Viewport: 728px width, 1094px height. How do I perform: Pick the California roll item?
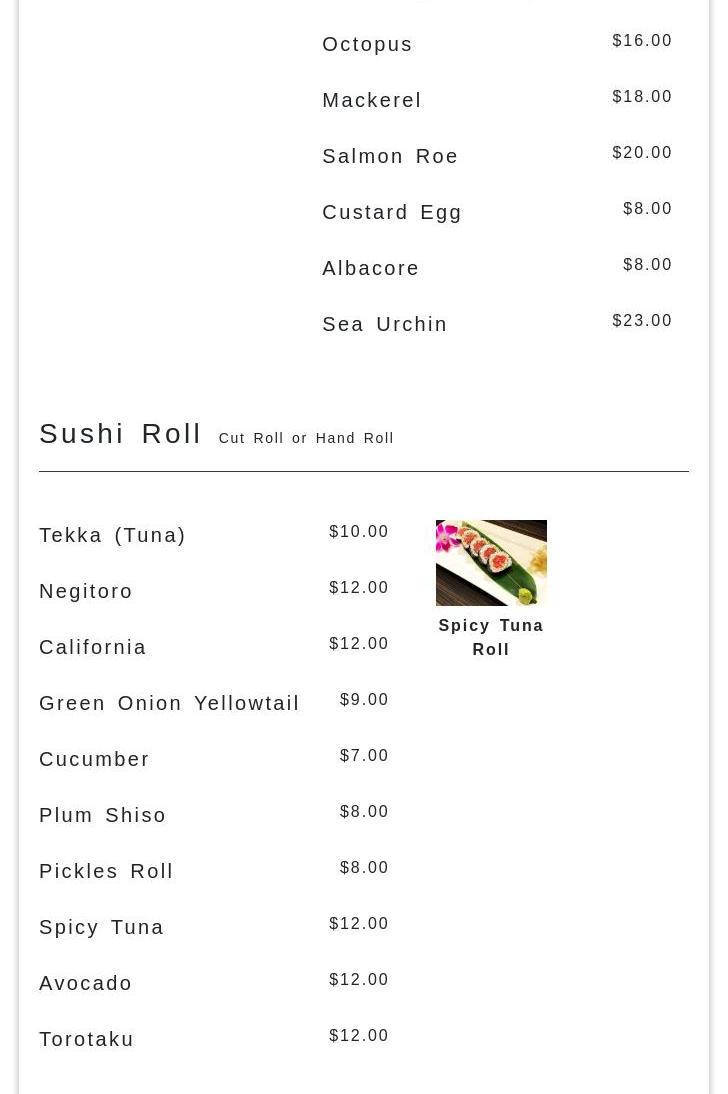click(93, 647)
